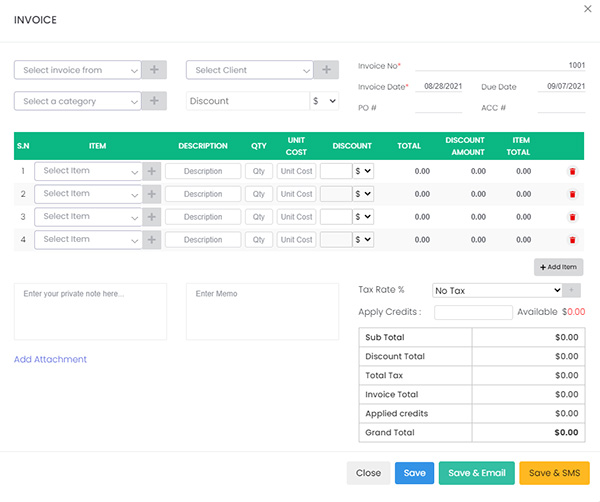The height and width of the screenshot is (502, 600).
Task: Delete invoice row 3 with trash icon
Action: [x=572, y=217]
